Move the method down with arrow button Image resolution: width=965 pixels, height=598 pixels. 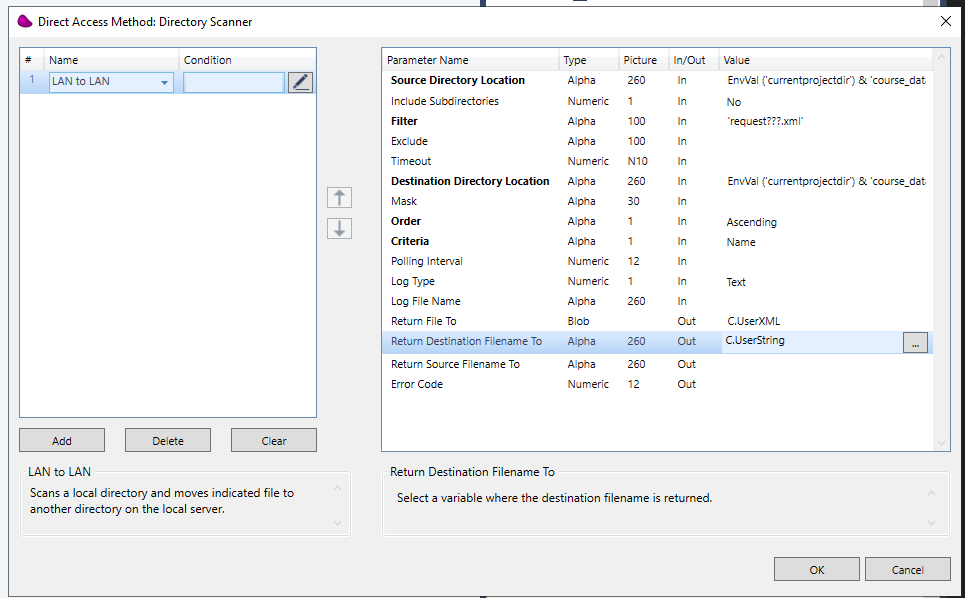coord(339,228)
